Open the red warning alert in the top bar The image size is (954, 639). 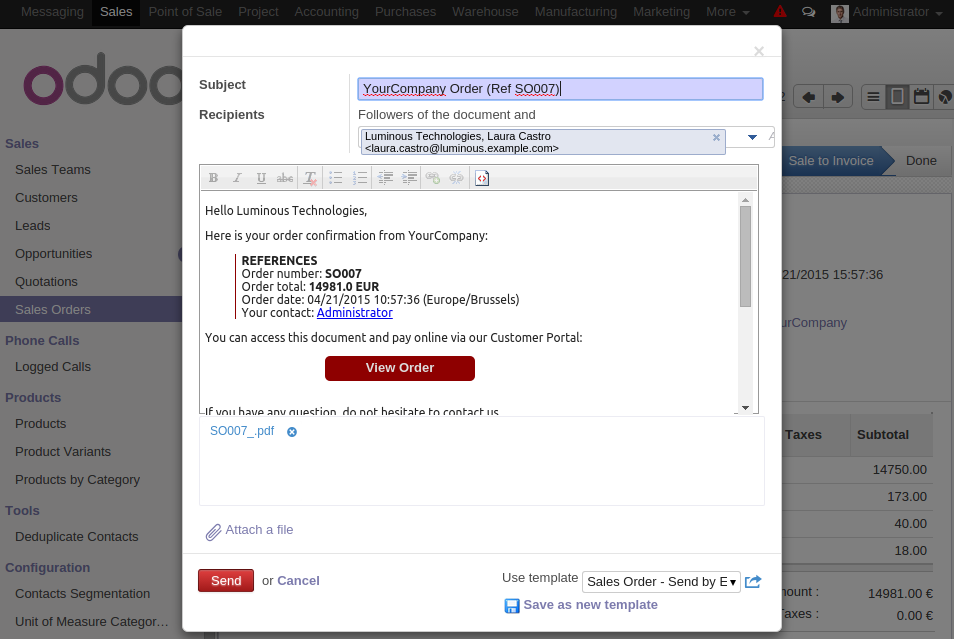tap(780, 11)
